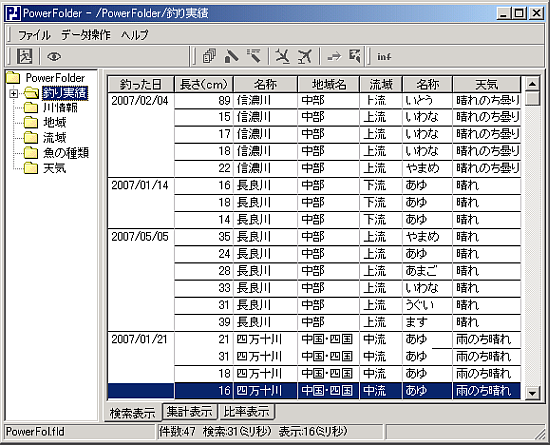The height and width of the screenshot is (445, 550).
Task: Click the right arrow toolbar icon
Action: 334,56
